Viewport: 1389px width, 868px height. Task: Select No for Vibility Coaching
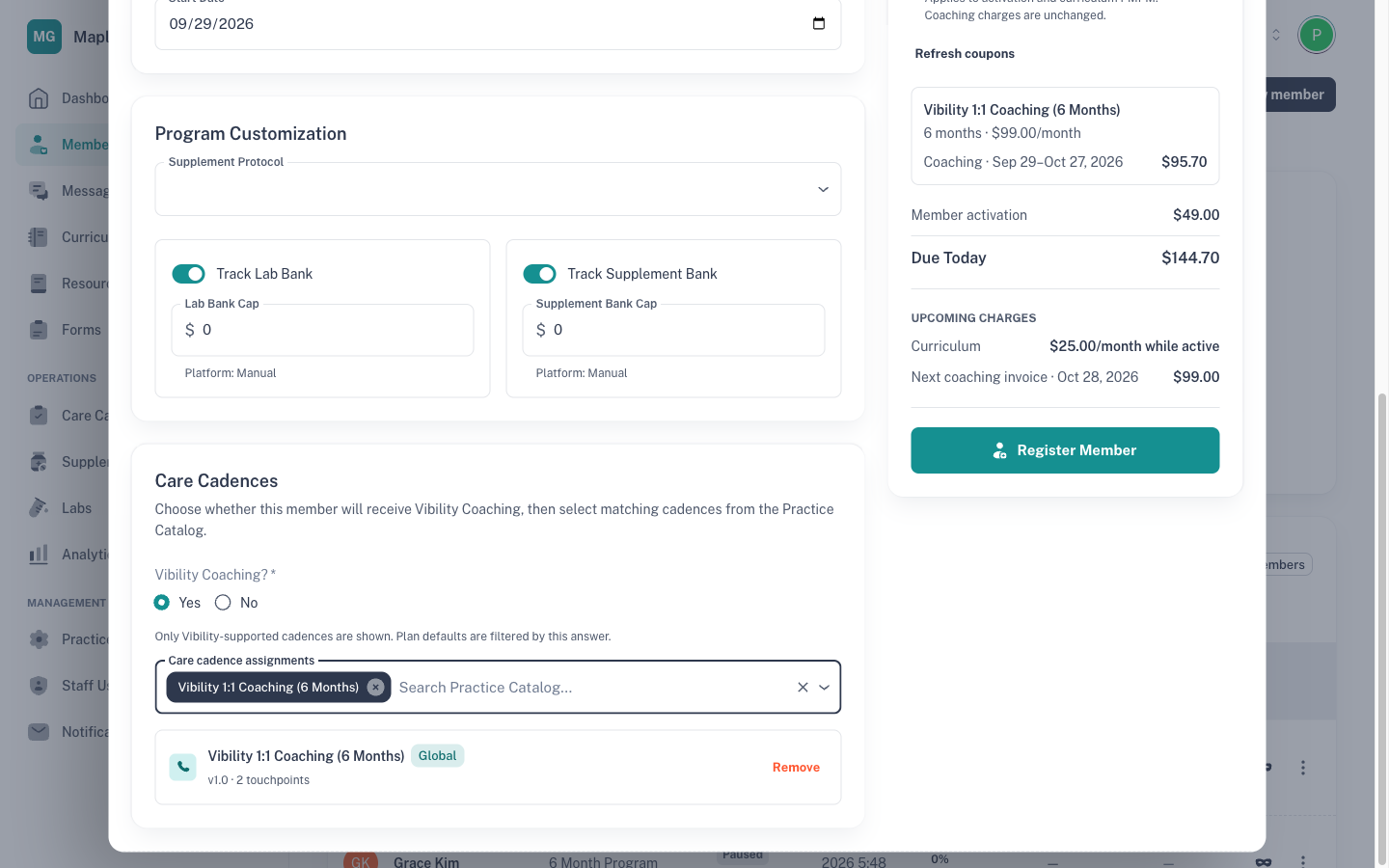tap(223, 603)
